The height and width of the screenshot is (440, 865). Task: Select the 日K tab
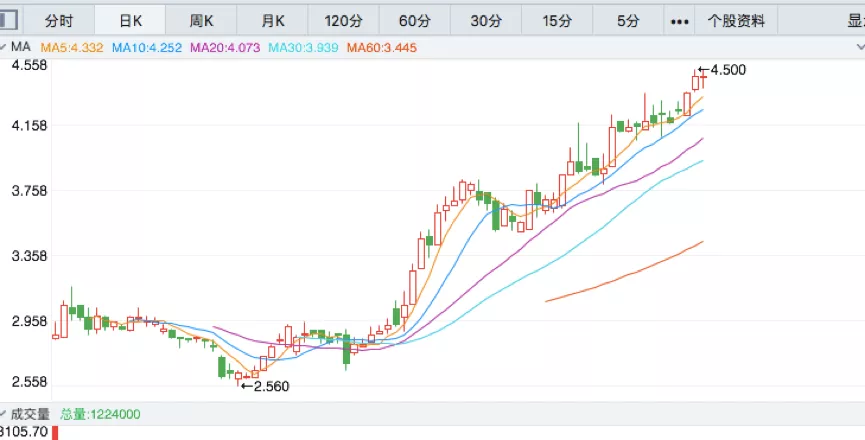coord(130,22)
